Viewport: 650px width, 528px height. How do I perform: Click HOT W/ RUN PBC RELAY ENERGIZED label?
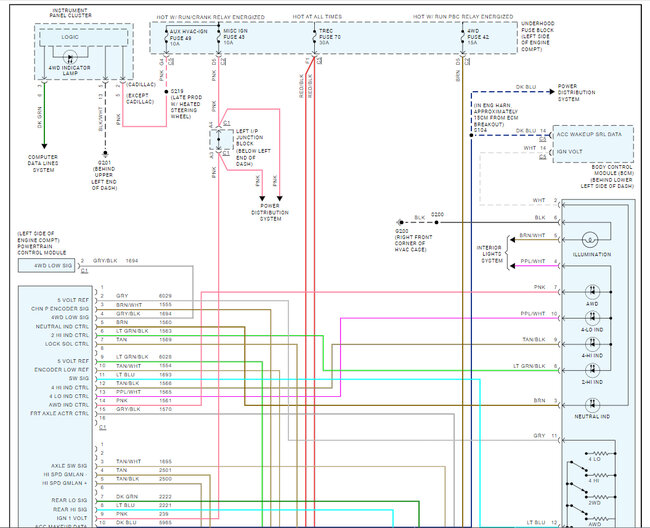point(463,17)
